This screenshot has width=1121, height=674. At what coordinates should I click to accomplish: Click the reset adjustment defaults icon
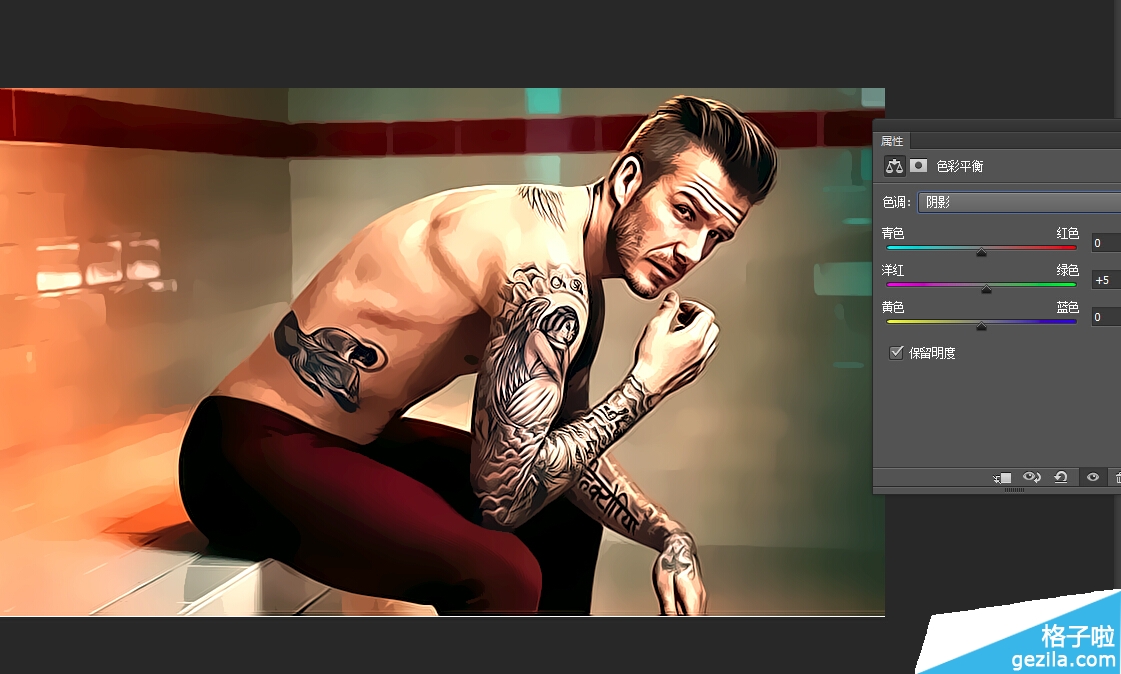[1061, 478]
